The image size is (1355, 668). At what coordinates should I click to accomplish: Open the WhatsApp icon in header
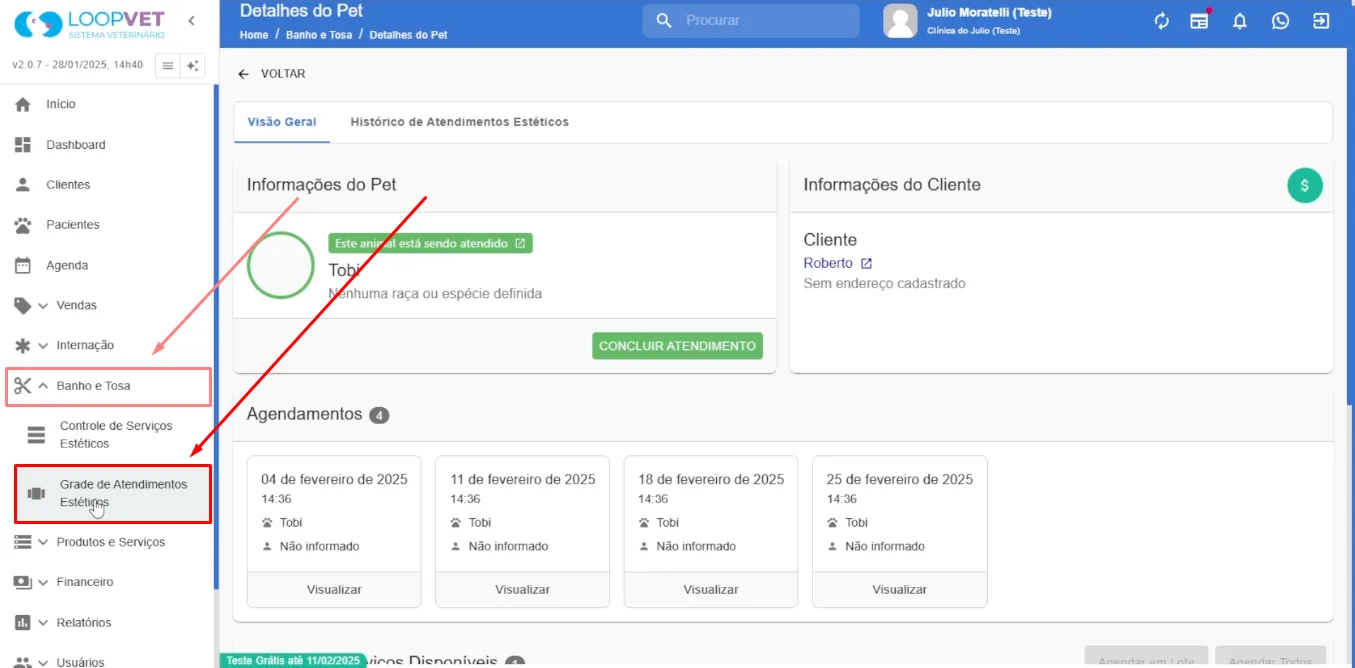(1280, 21)
